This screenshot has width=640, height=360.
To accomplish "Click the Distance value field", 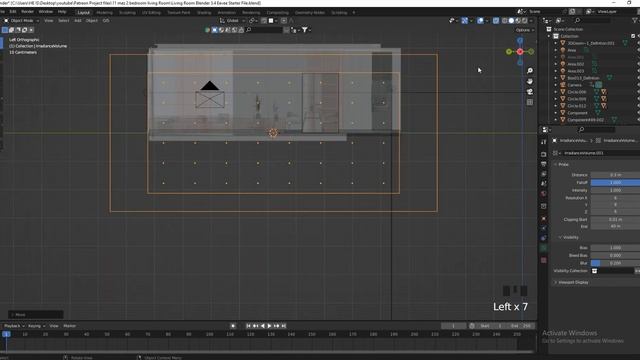I will coord(615,175).
